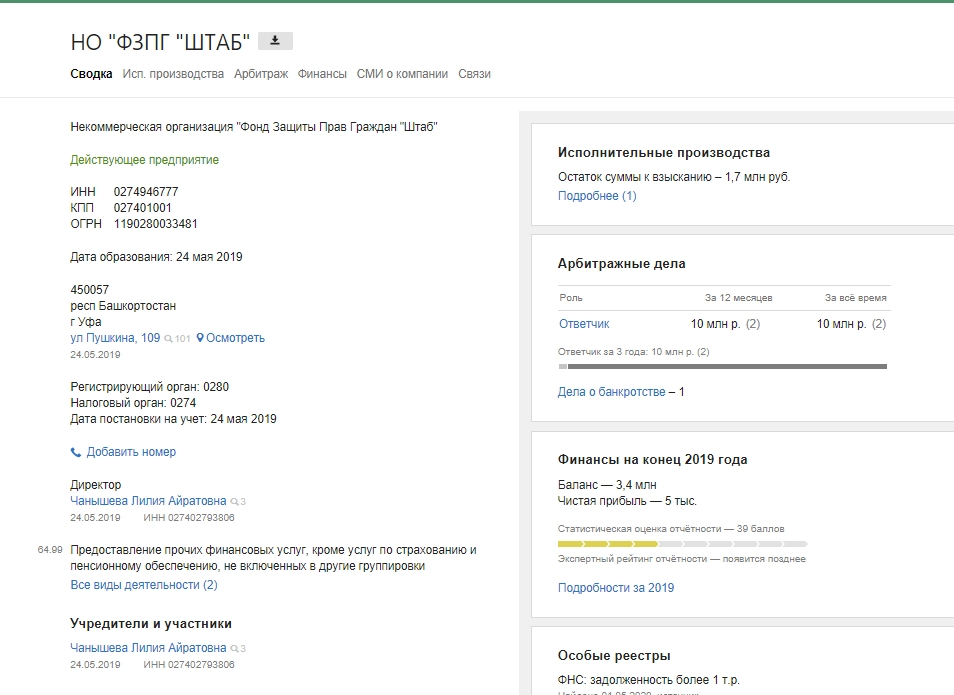This screenshot has height=695, width=954.
Task: Click the yellow reporting score progress bar
Action: [607, 544]
